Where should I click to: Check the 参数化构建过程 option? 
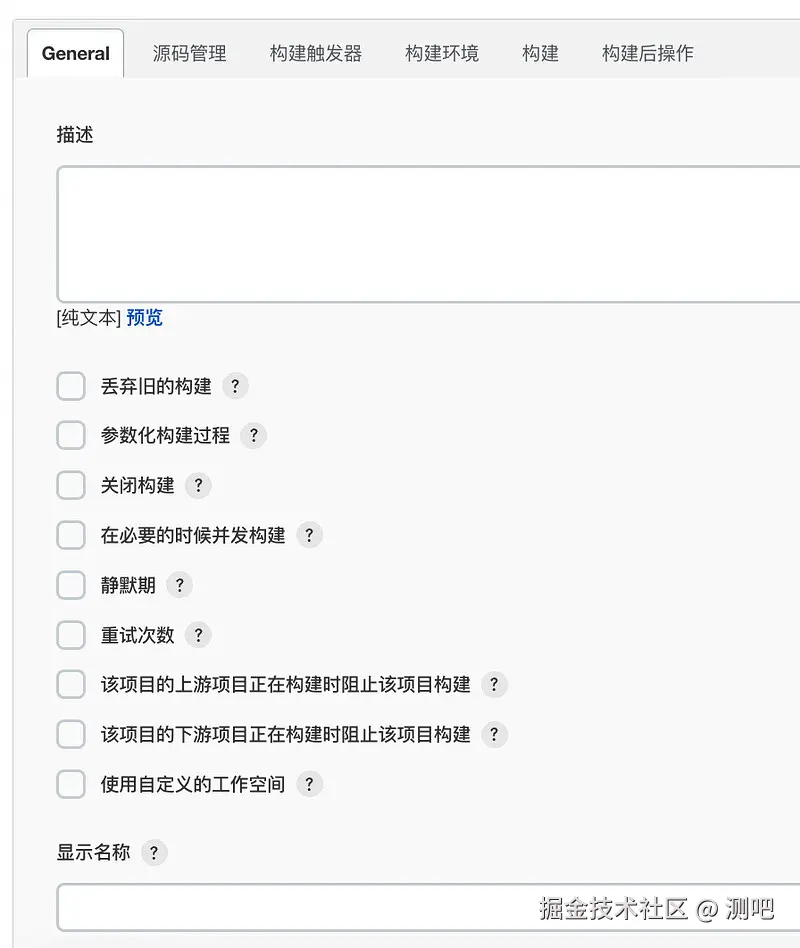[x=71, y=436]
